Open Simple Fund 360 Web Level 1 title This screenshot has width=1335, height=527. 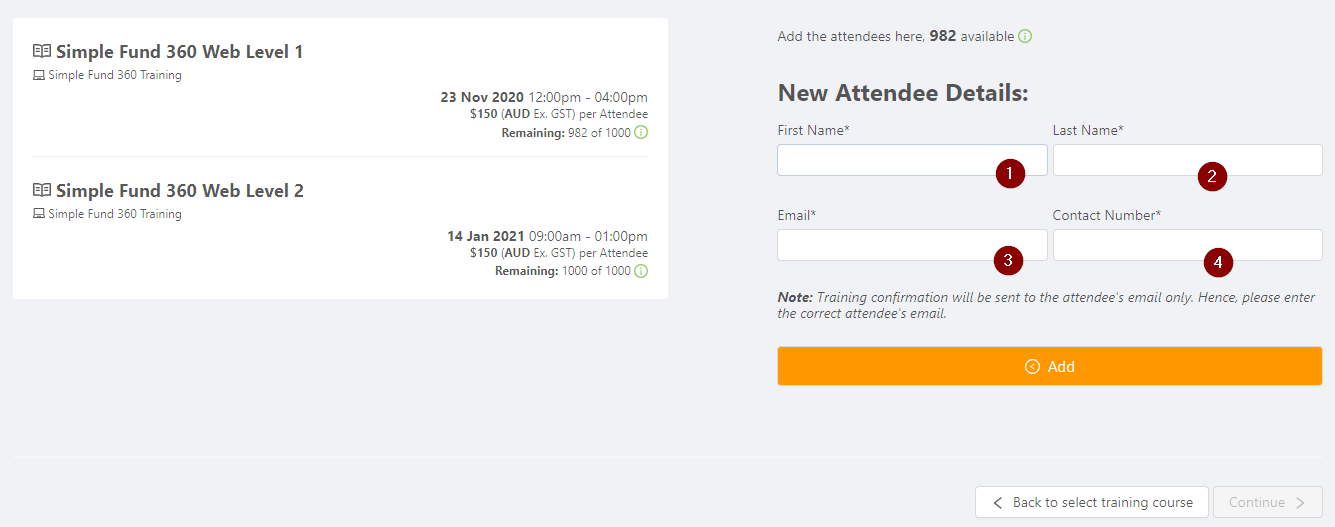179,51
